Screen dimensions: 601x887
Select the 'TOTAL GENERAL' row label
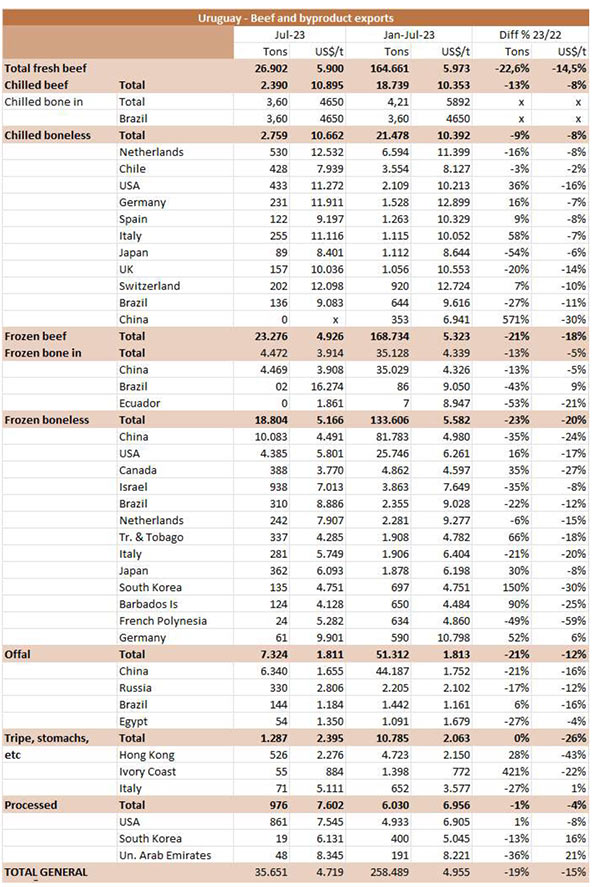click(x=46, y=872)
